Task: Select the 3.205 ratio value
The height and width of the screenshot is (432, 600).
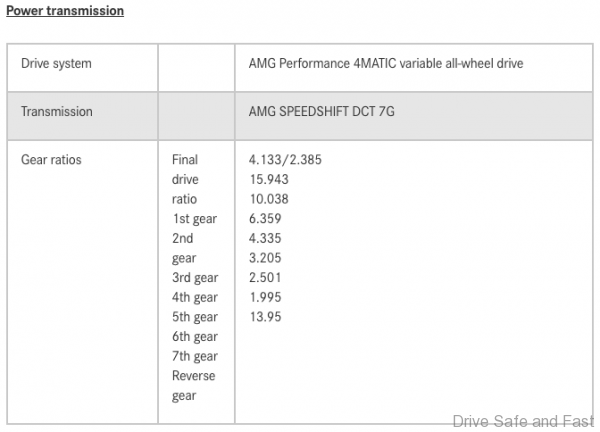Action: click(x=267, y=258)
